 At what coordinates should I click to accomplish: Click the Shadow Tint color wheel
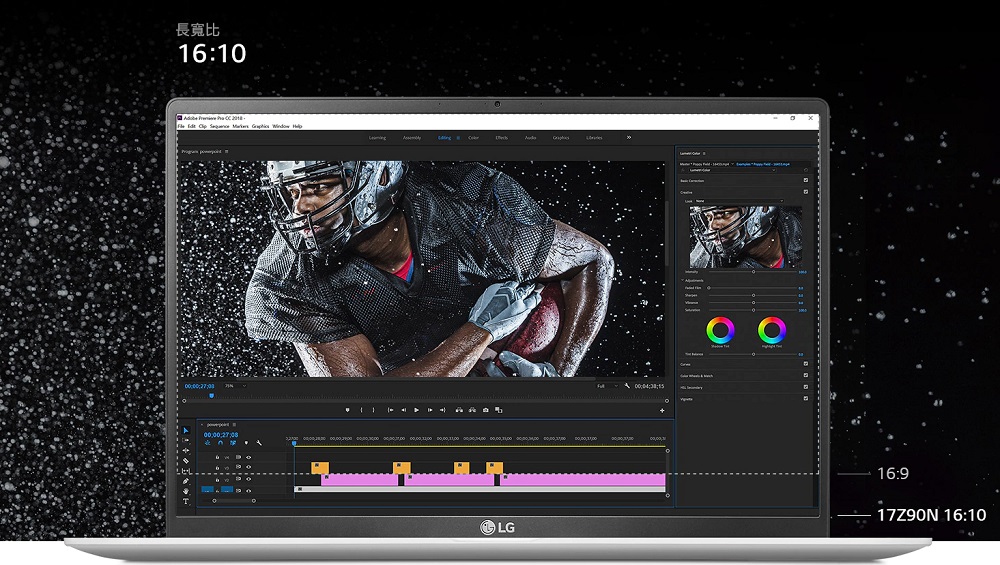click(x=720, y=330)
